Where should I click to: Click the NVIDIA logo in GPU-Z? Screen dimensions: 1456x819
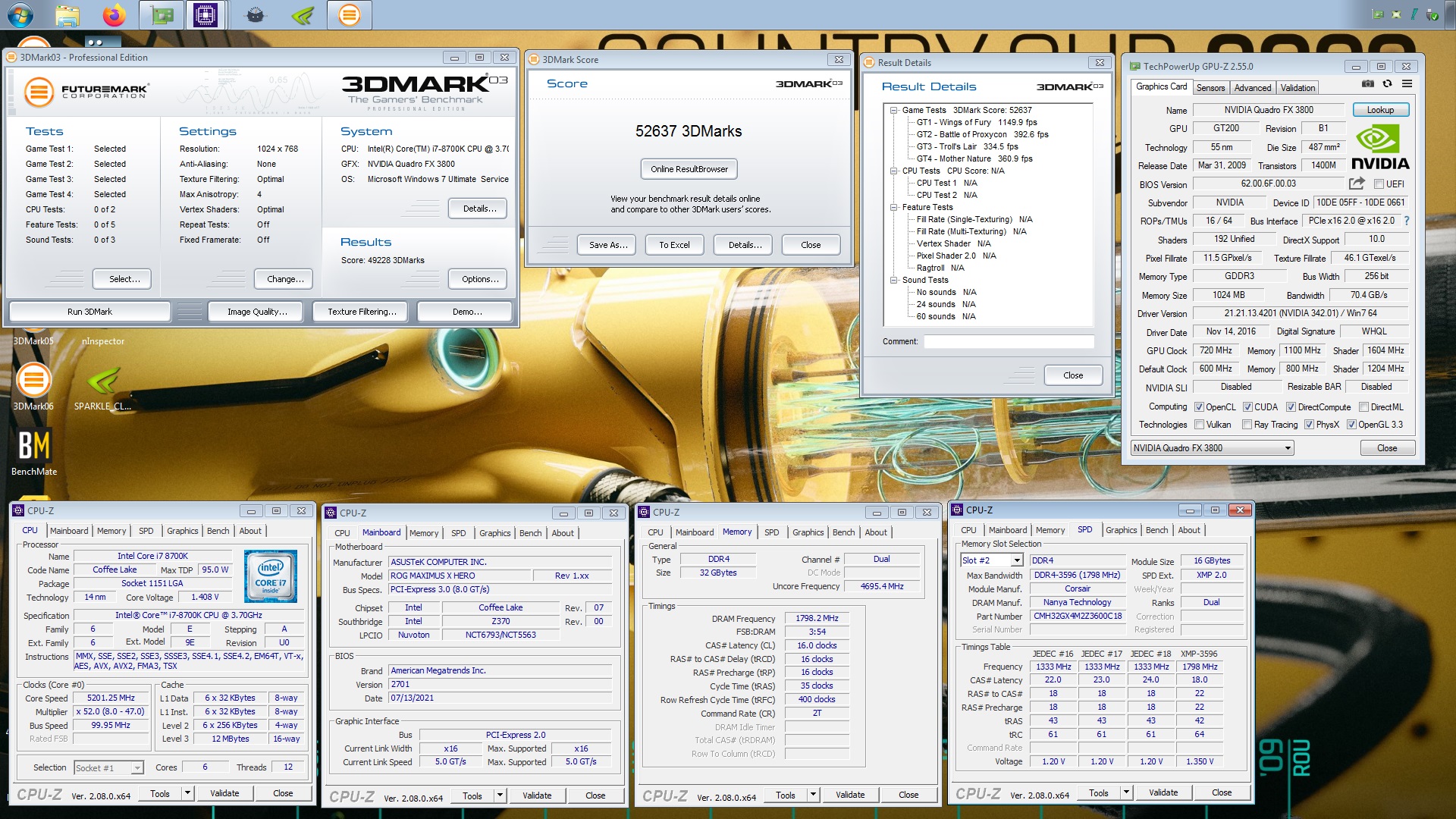pyautogui.click(x=1380, y=148)
